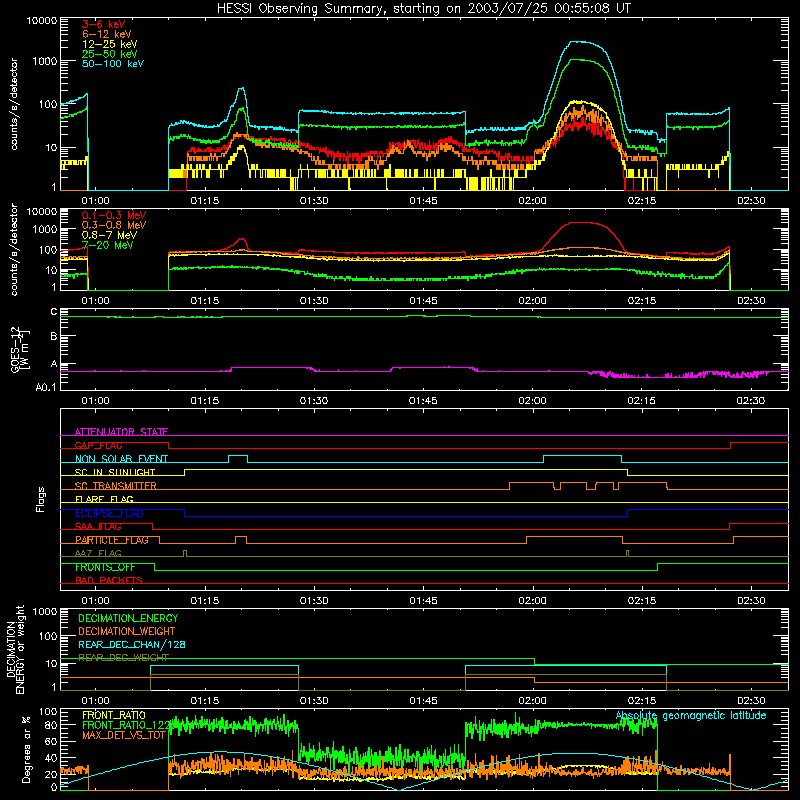Click the FRONTS_OFF flag label
Viewport: 800px width, 800px height.
click(105, 567)
